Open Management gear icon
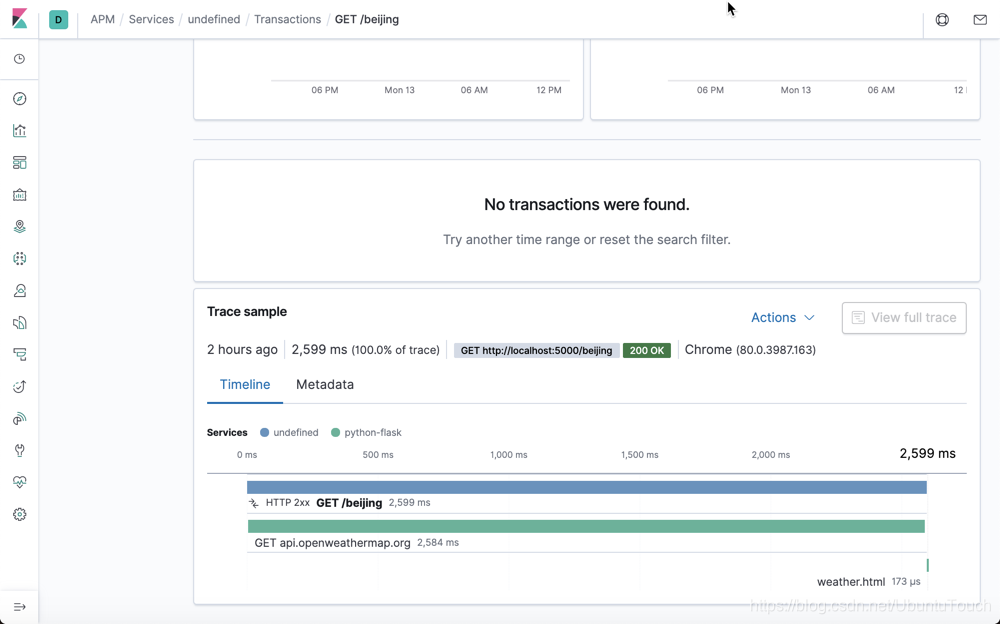 [20, 514]
